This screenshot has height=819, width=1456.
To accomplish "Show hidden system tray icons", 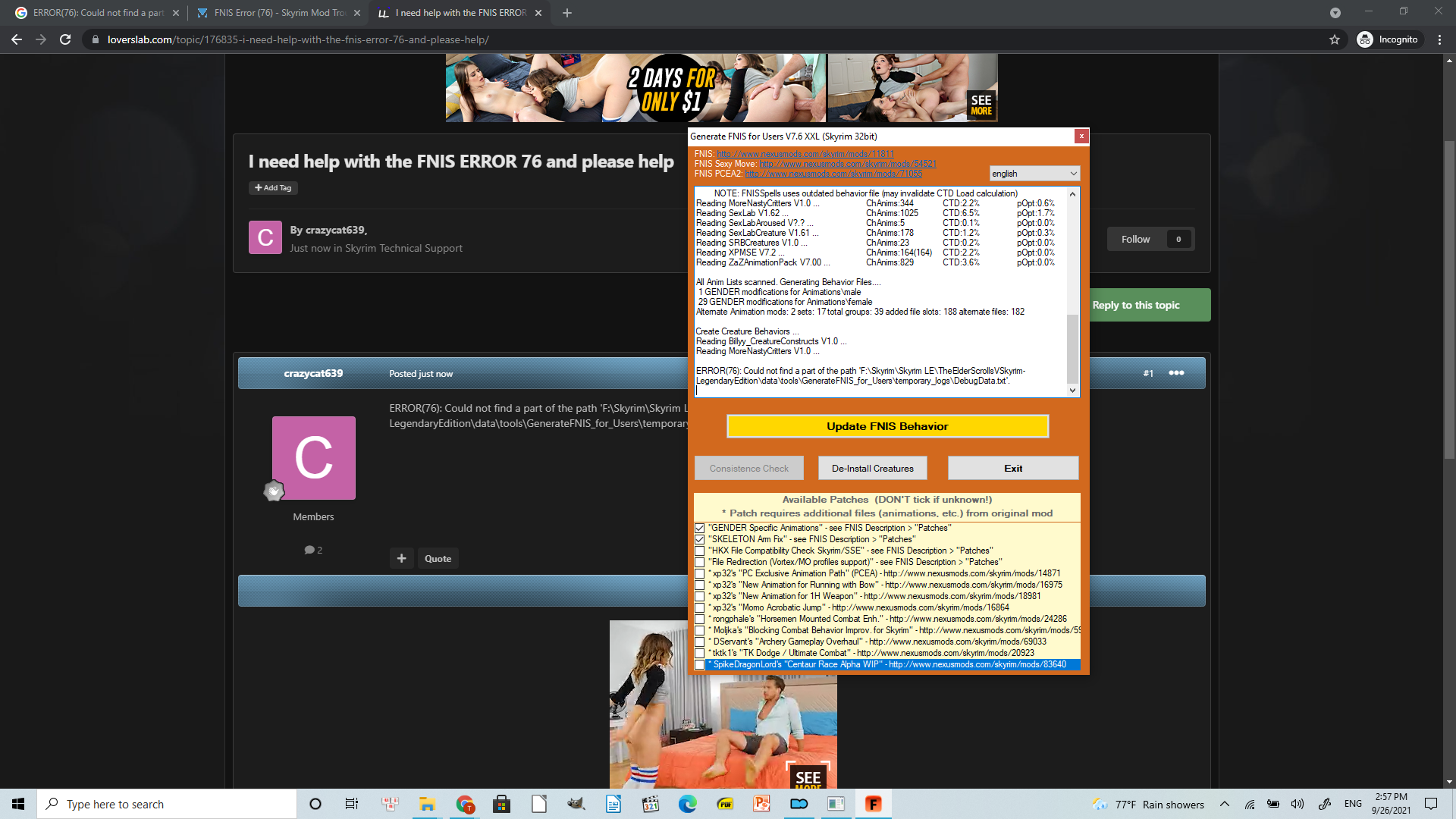I will tap(1225, 804).
